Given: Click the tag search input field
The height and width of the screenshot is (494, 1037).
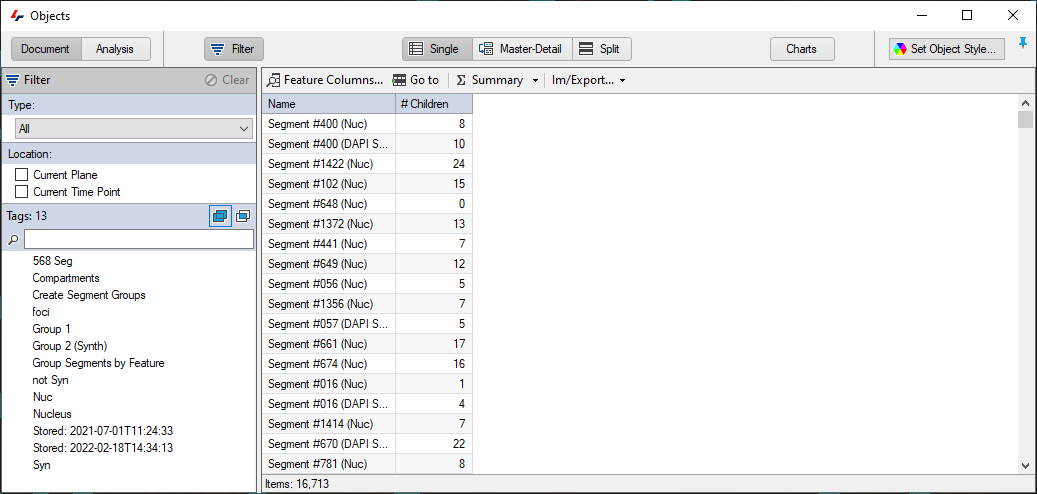Looking at the screenshot, I should point(138,239).
